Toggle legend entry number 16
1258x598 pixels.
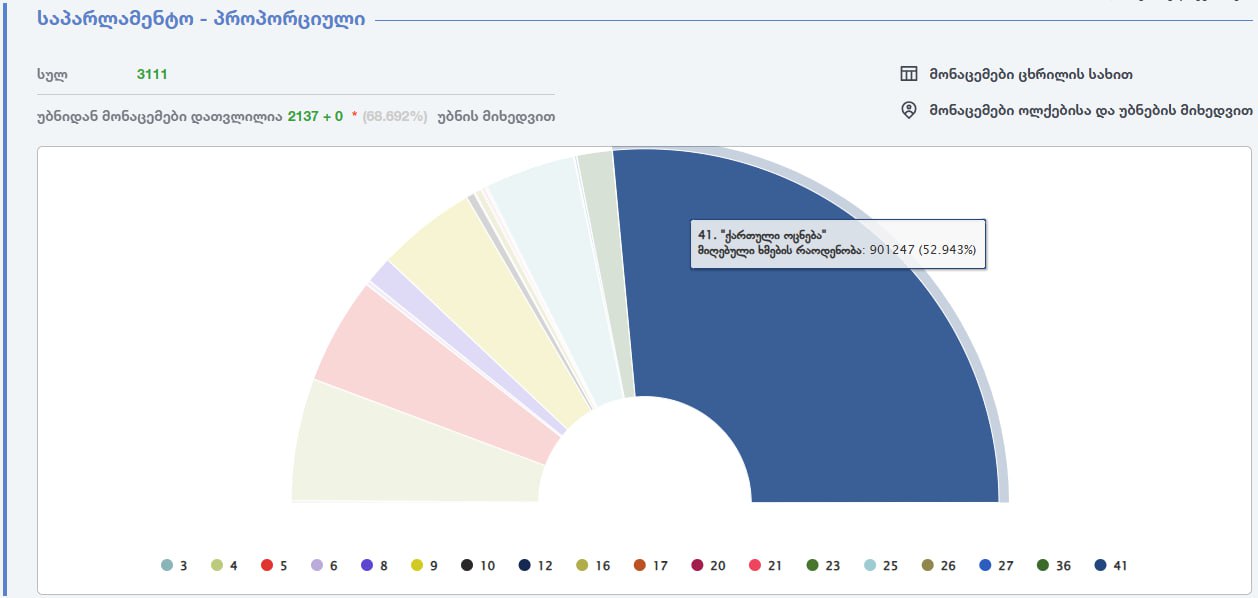[594, 565]
